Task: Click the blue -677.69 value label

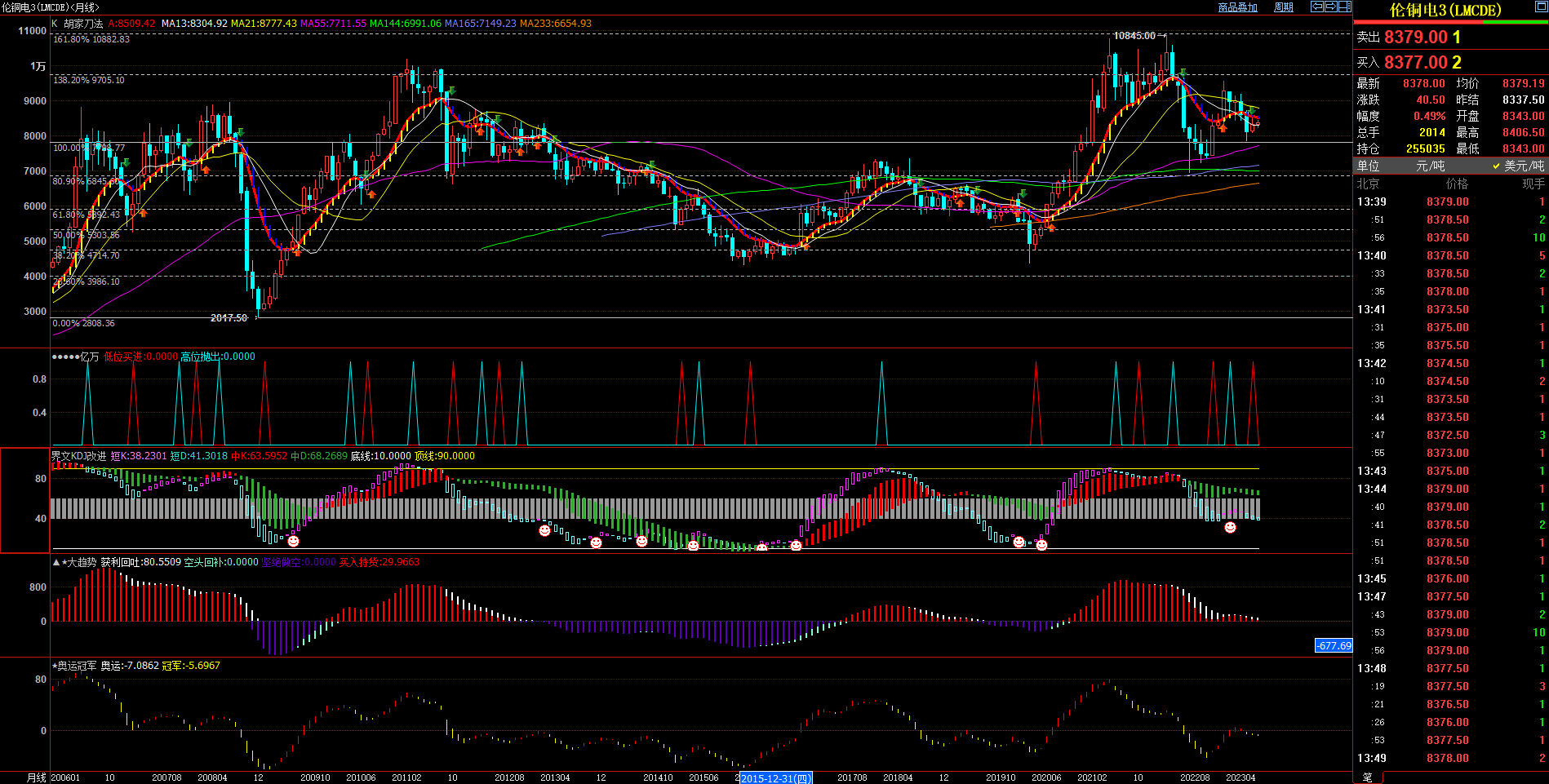Action: [x=1334, y=645]
